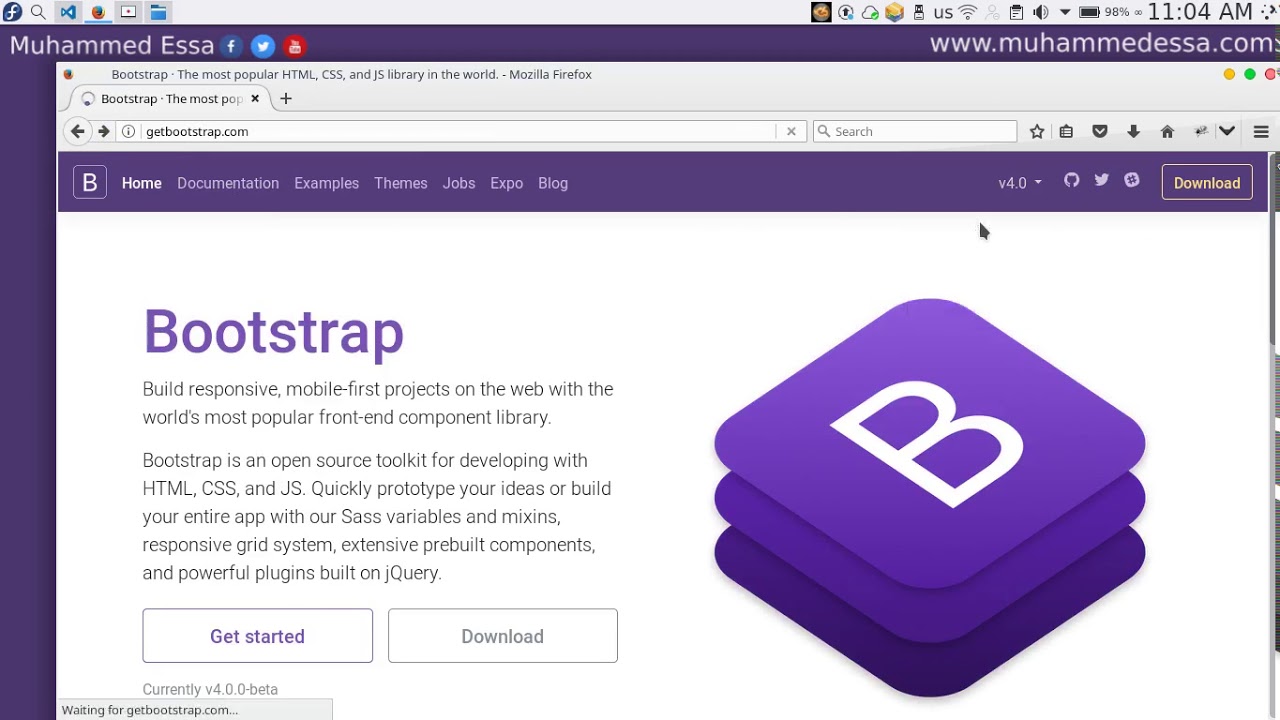Expand hidden system tray items arrow
Image resolution: width=1280 pixels, height=720 pixels.
click(x=1065, y=12)
